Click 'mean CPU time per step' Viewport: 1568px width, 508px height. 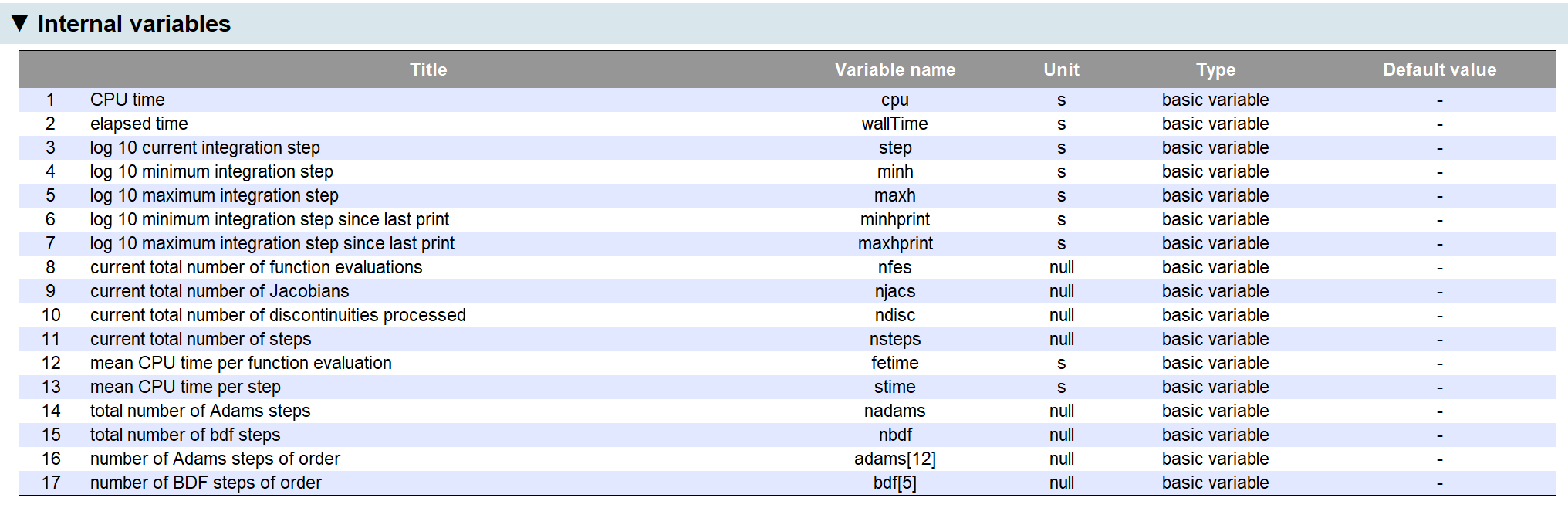point(185,387)
